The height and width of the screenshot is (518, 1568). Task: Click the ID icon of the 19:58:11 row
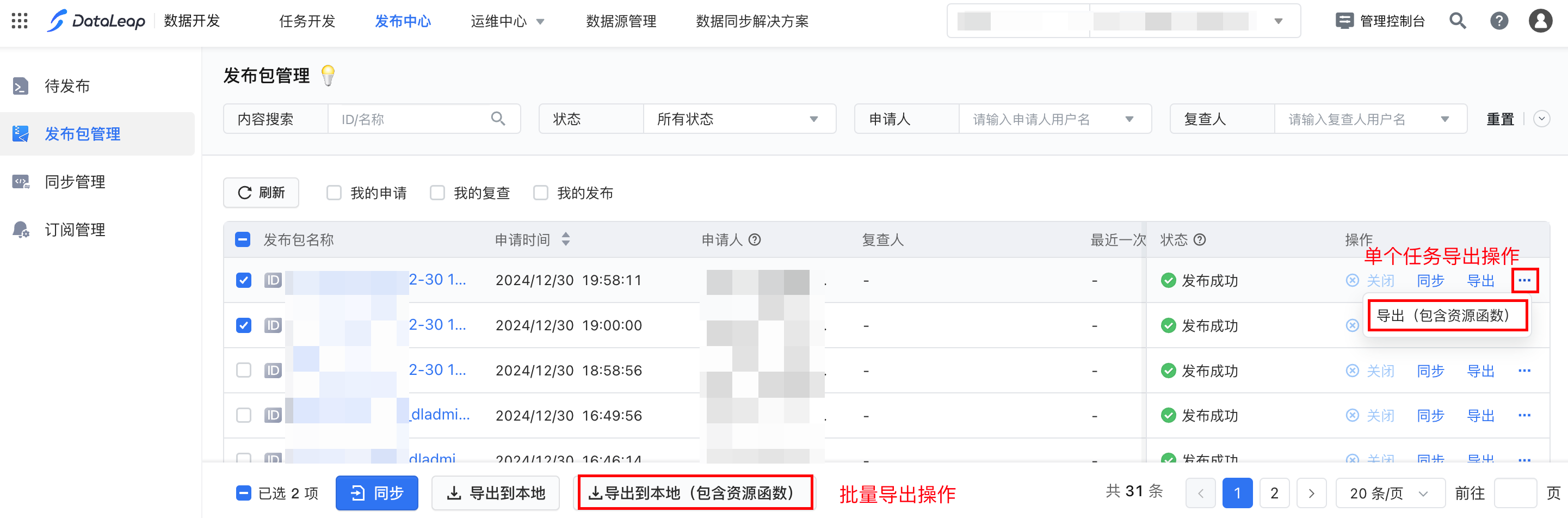click(273, 281)
